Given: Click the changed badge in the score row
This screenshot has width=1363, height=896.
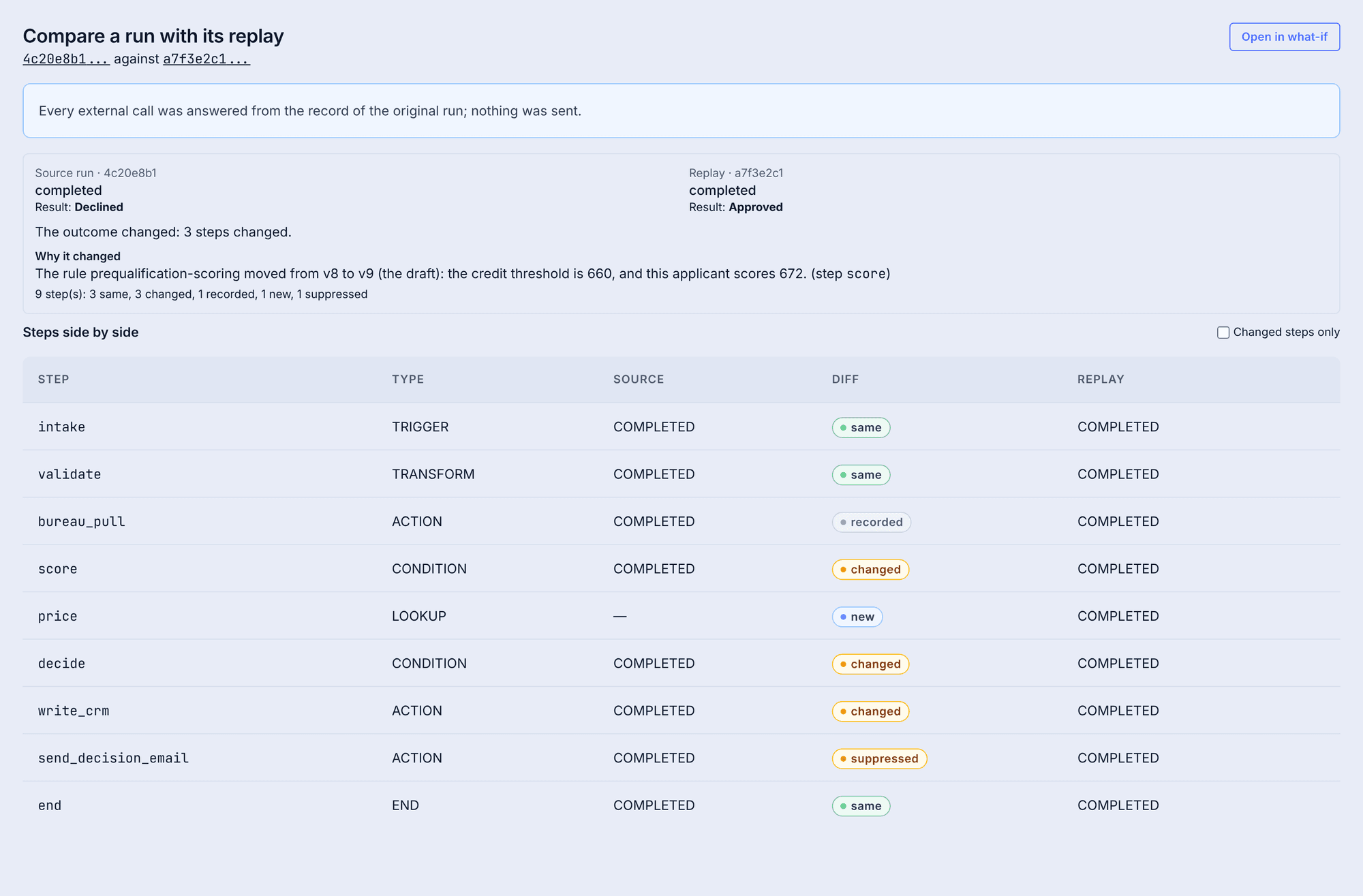Looking at the screenshot, I should pyautogui.click(x=870, y=570).
